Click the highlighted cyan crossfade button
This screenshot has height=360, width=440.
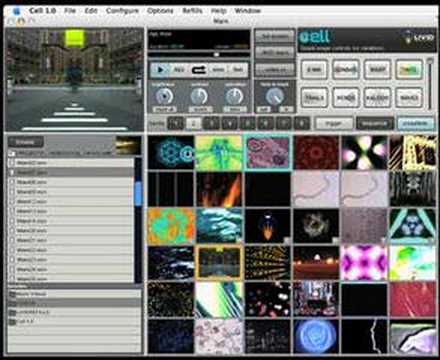click(416, 124)
